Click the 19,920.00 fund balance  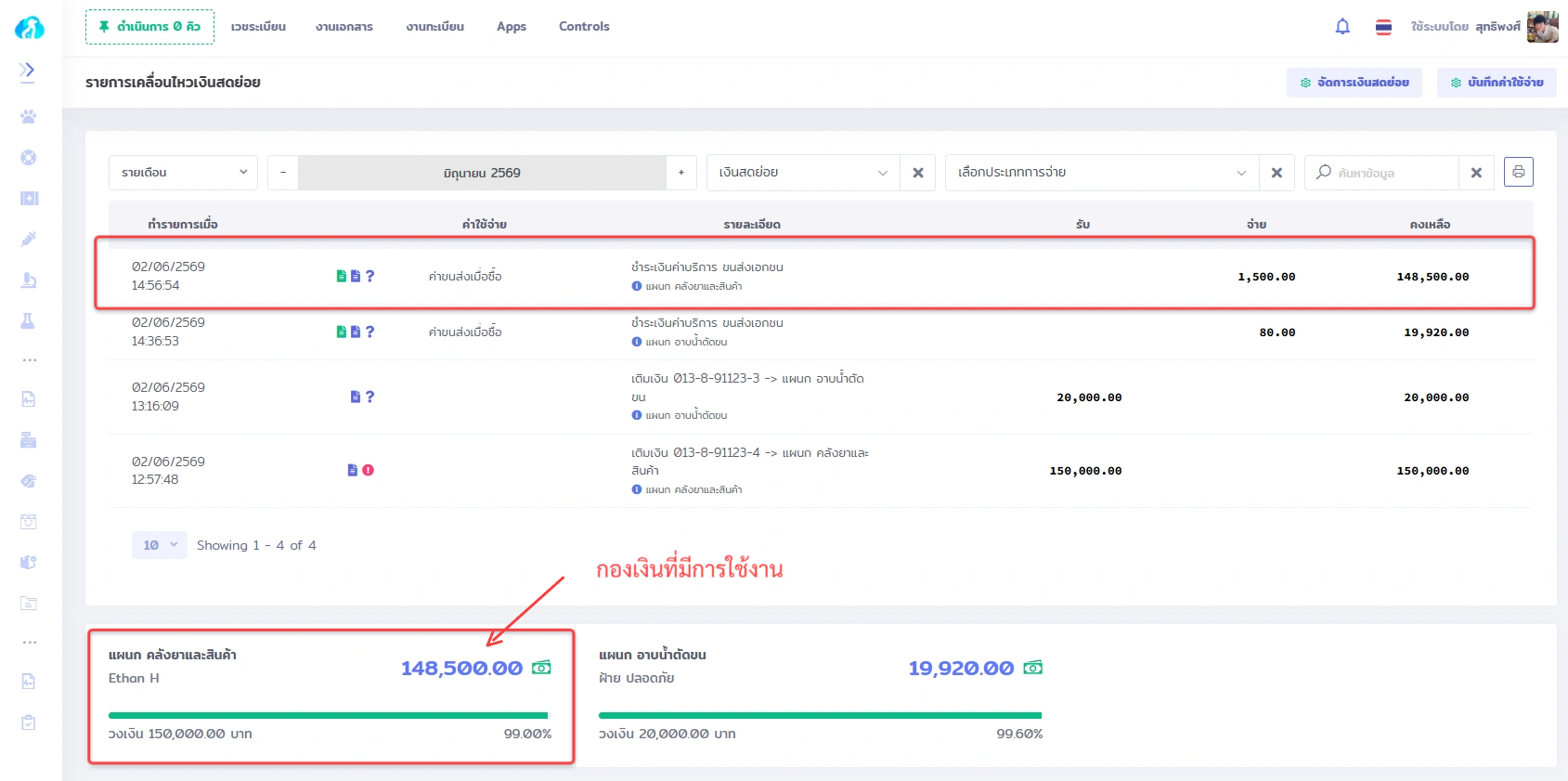(961, 669)
